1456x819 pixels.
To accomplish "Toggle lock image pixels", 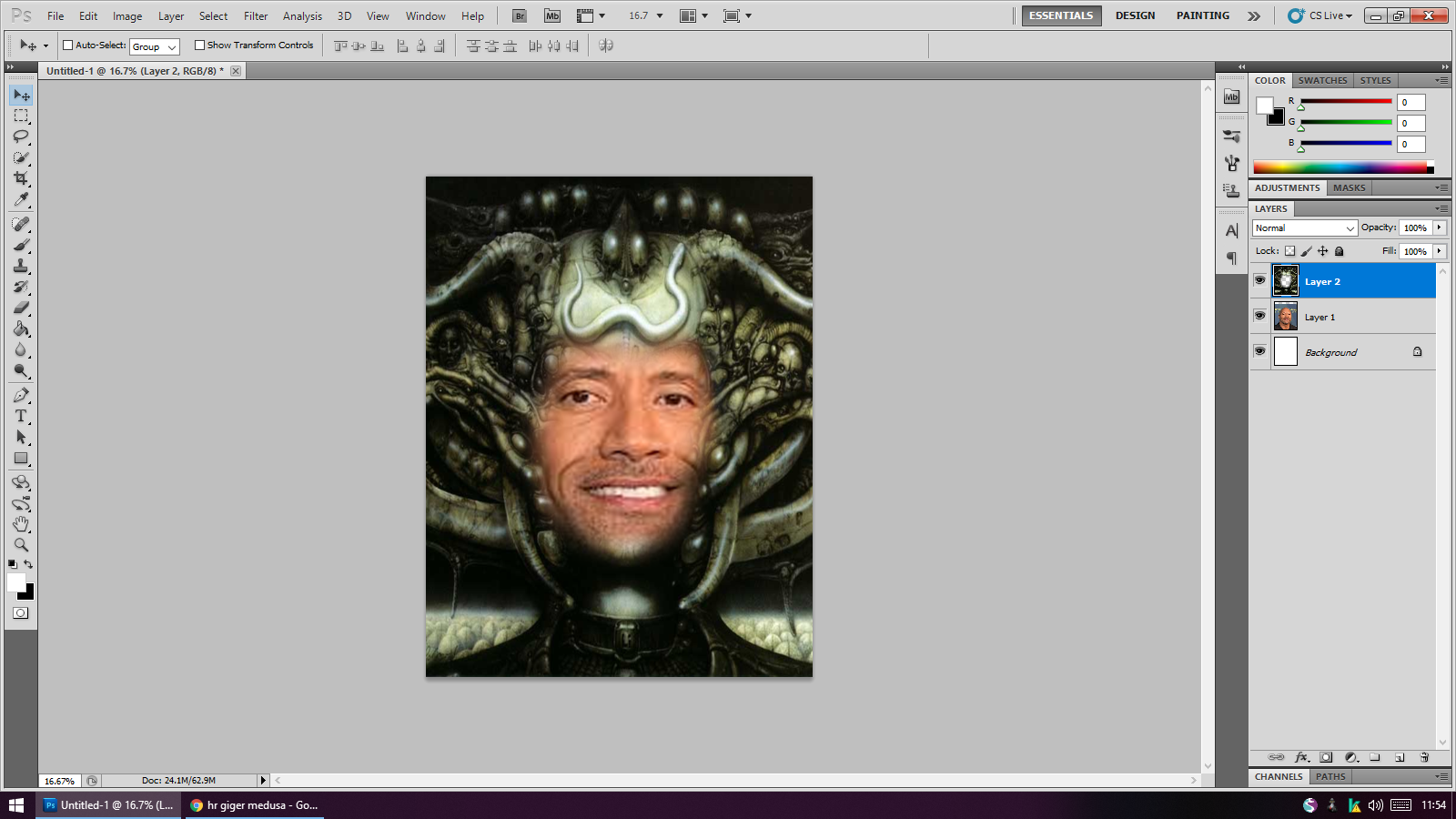I will coord(1307,251).
